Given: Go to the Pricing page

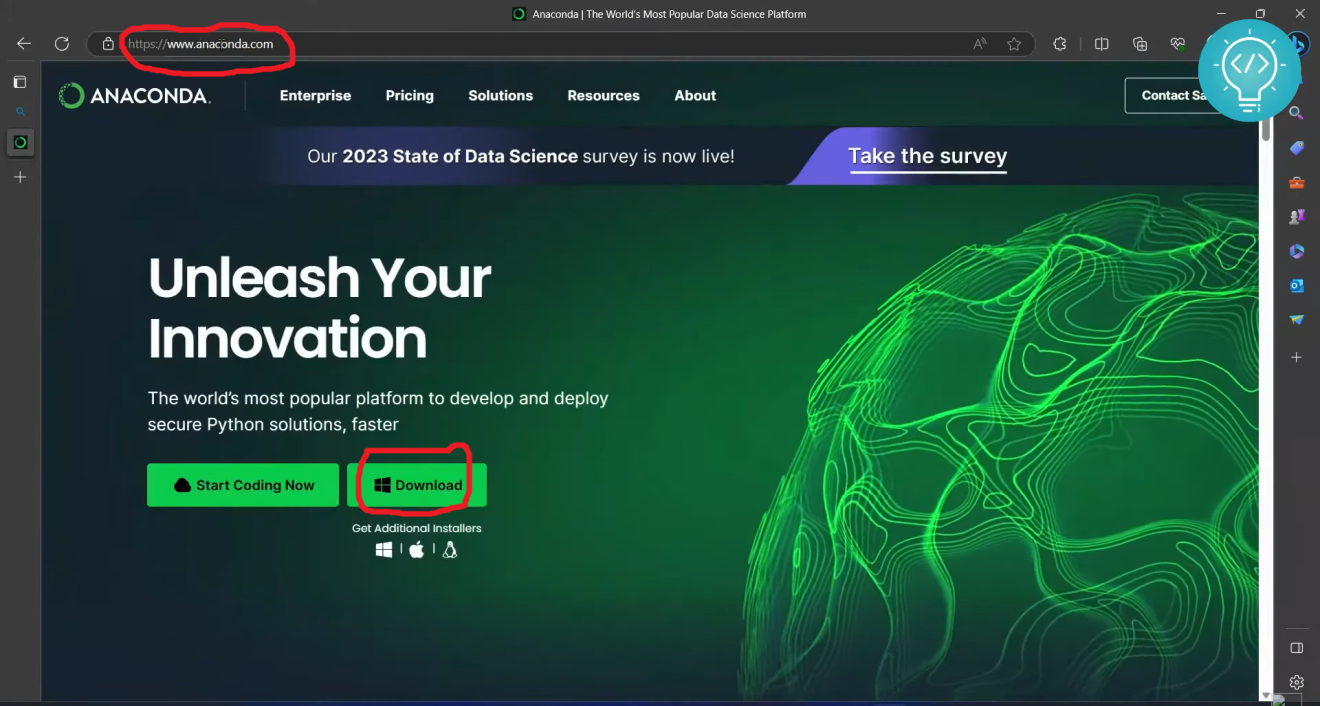Looking at the screenshot, I should pyautogui.click(x=409, y=96).
